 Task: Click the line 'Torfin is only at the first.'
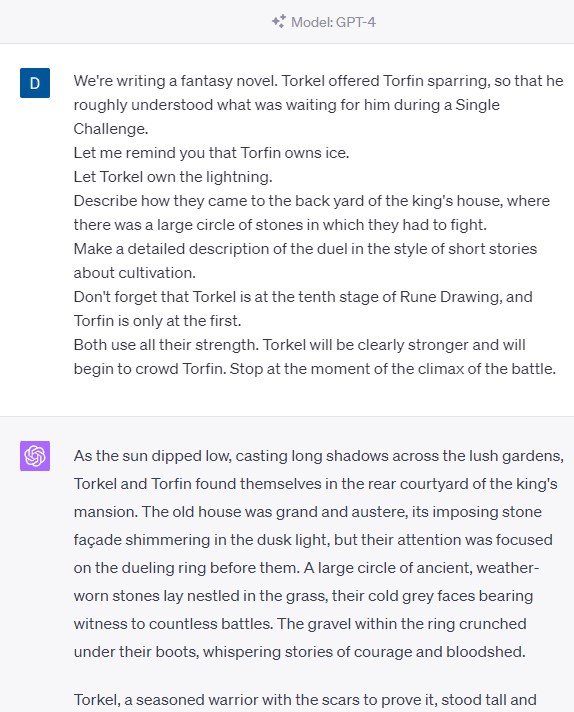(x=157, y=321)
